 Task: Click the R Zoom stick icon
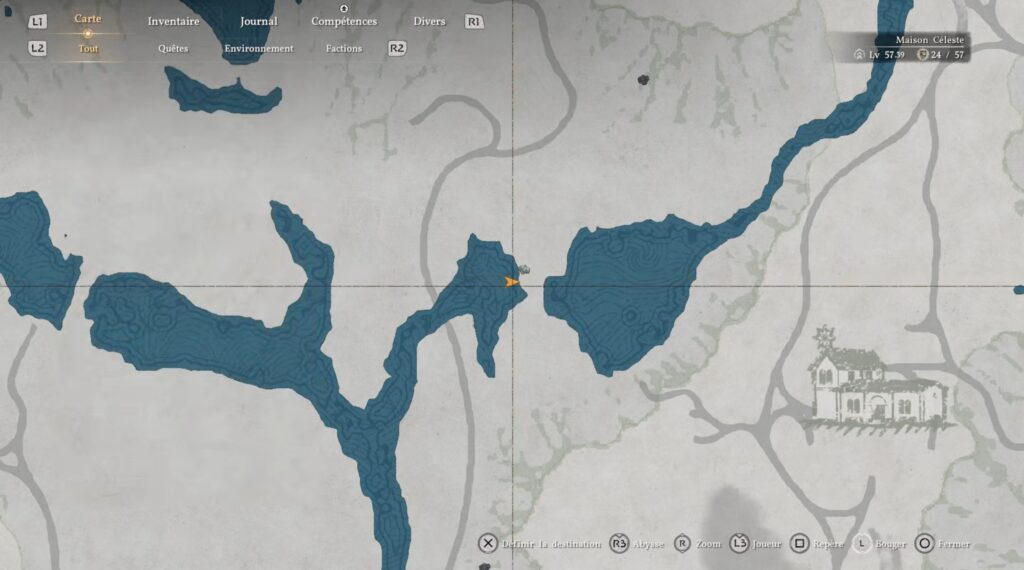(x=683, y=544)
